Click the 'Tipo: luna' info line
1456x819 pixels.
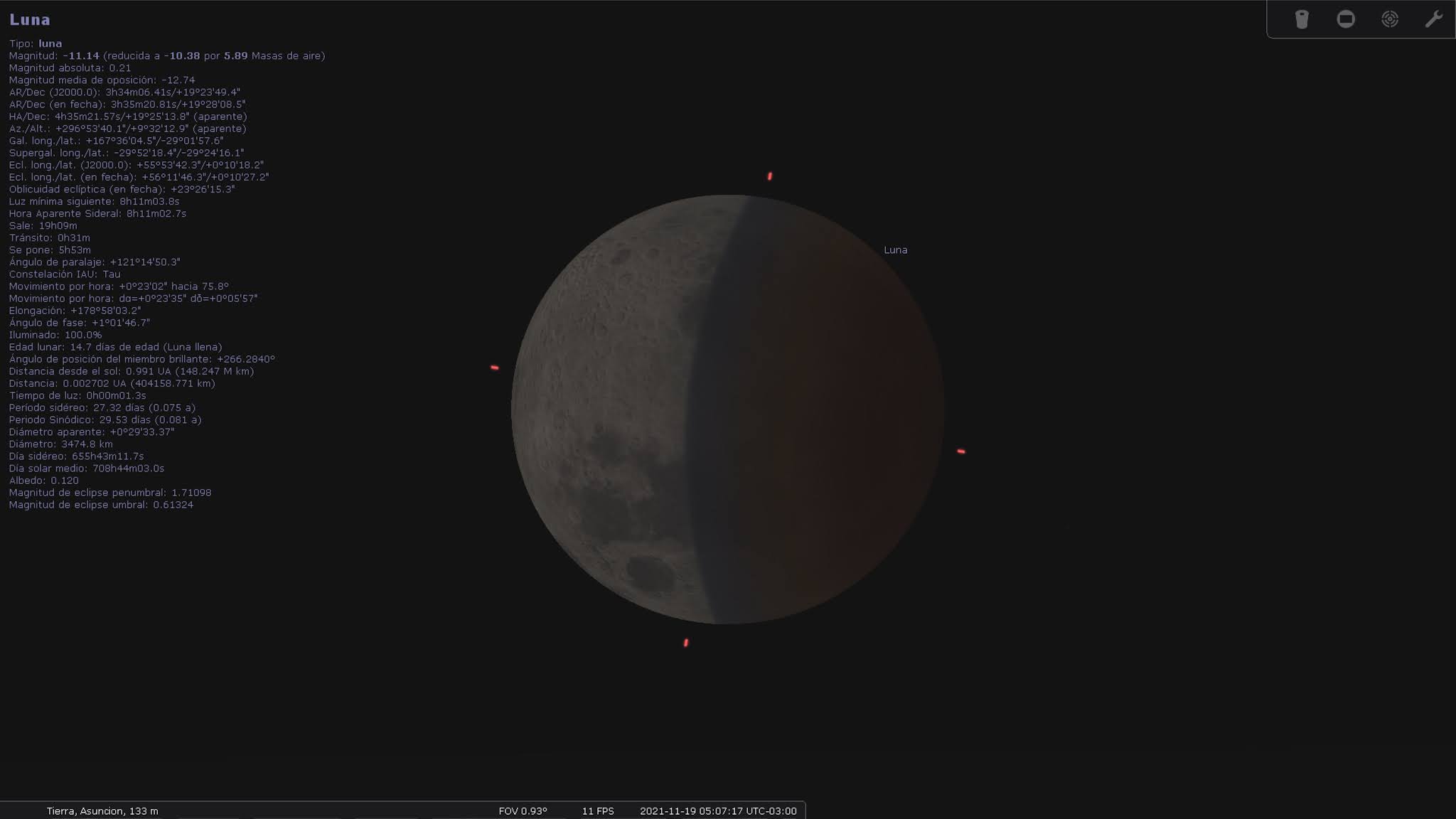(x=36, y=44)
